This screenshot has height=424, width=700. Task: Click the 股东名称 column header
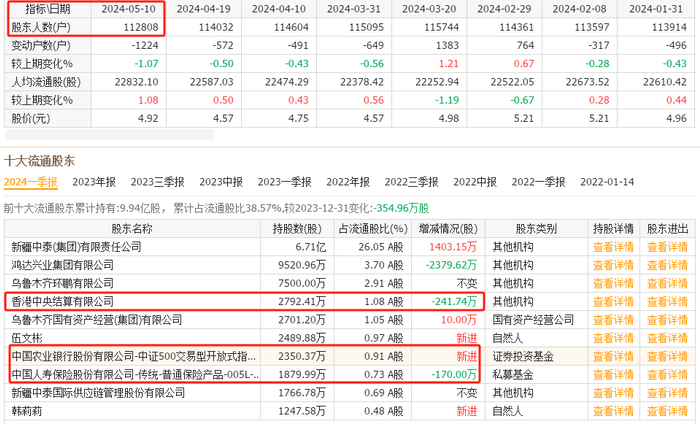[132, 229]
